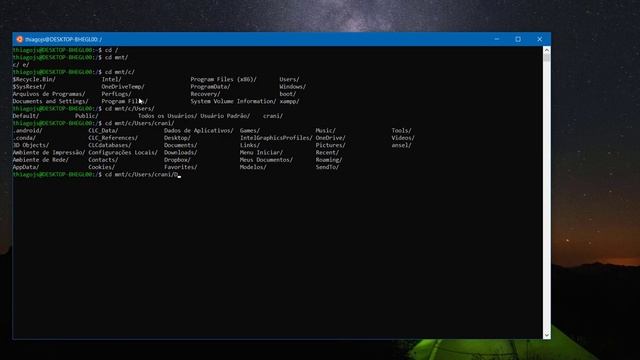Image resolution: width=640 pixels, height=360 pixels.
Task: Click the "Intel/" directory entry
Action: point(111,79)
